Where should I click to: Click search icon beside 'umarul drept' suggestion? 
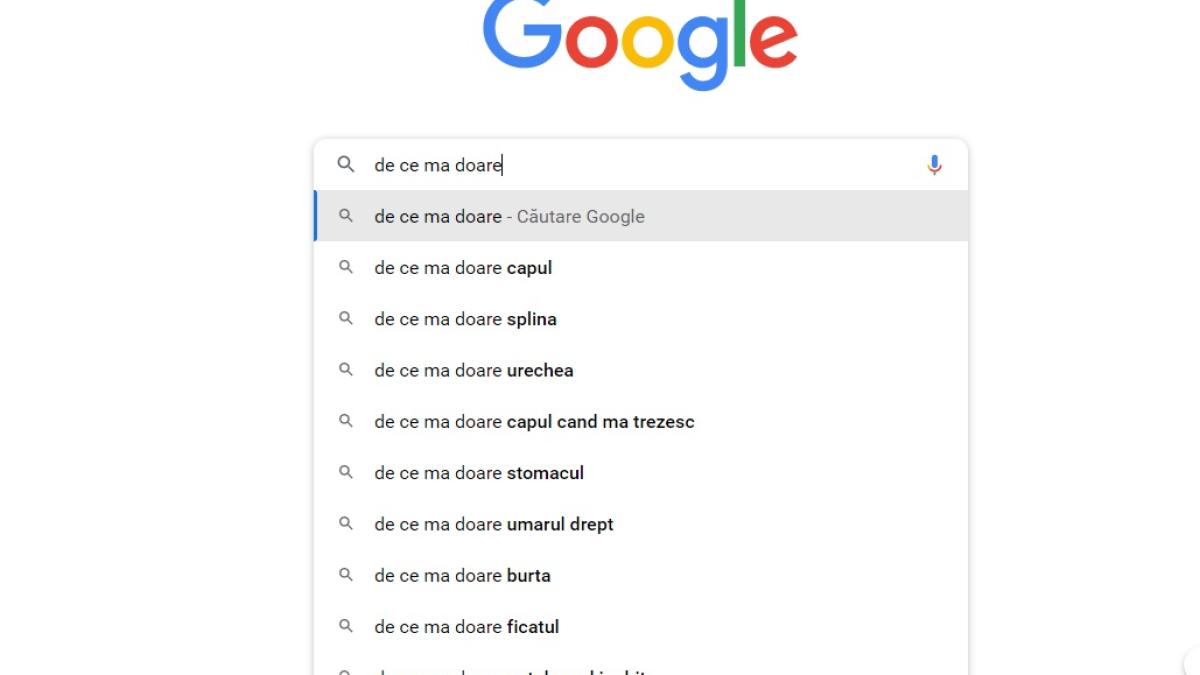point(346,524)
